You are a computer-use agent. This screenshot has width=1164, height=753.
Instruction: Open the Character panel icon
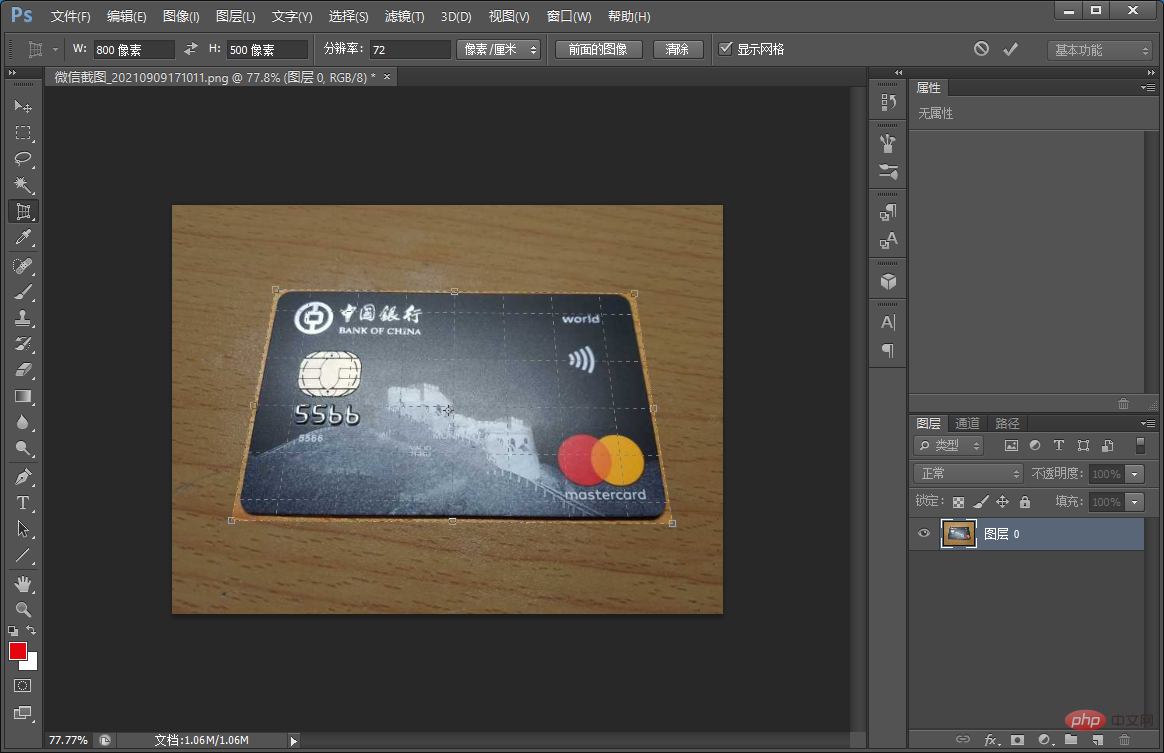(x=888, y=322)
